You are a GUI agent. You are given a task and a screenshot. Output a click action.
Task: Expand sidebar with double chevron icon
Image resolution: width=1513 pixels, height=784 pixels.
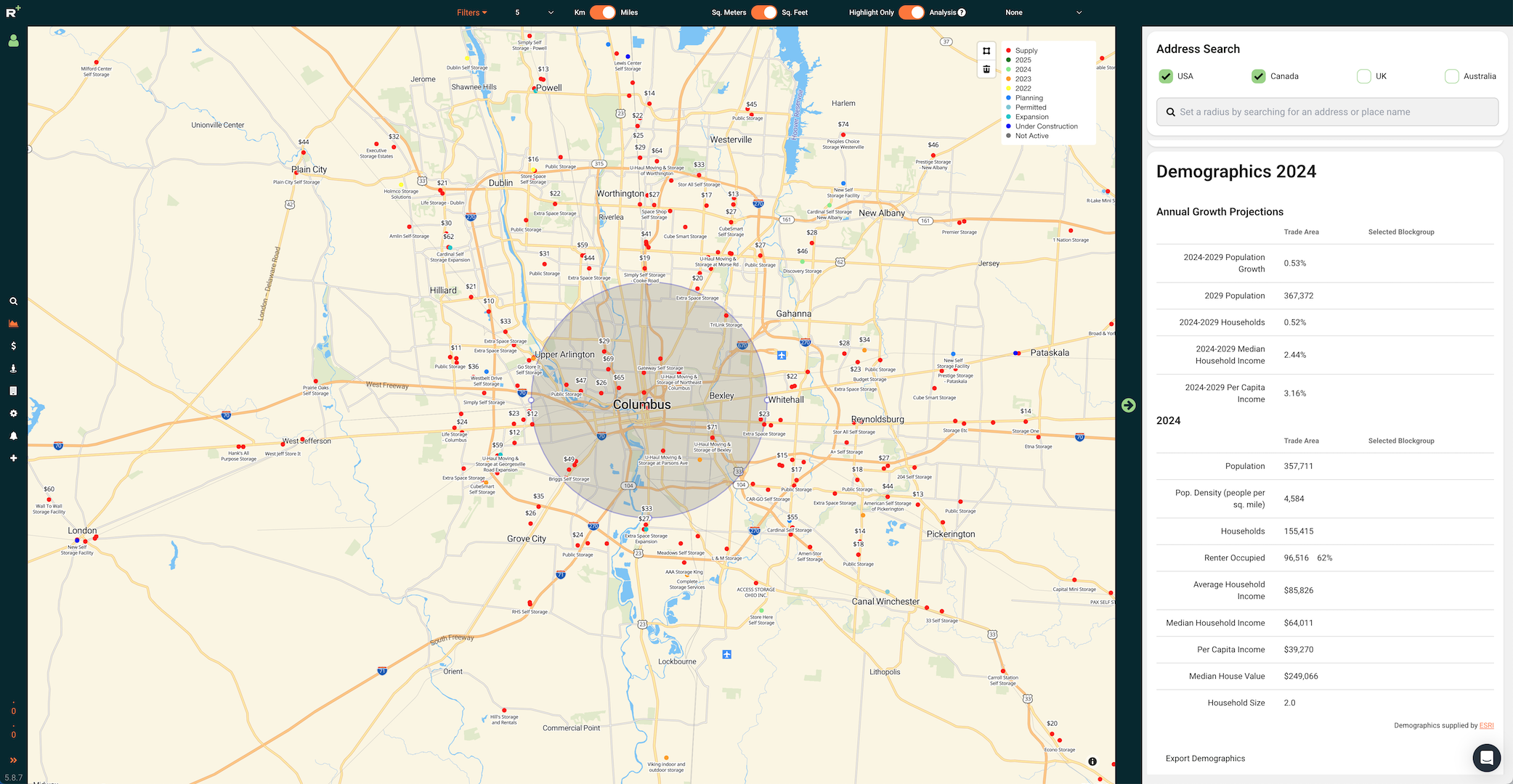point(13,760)
